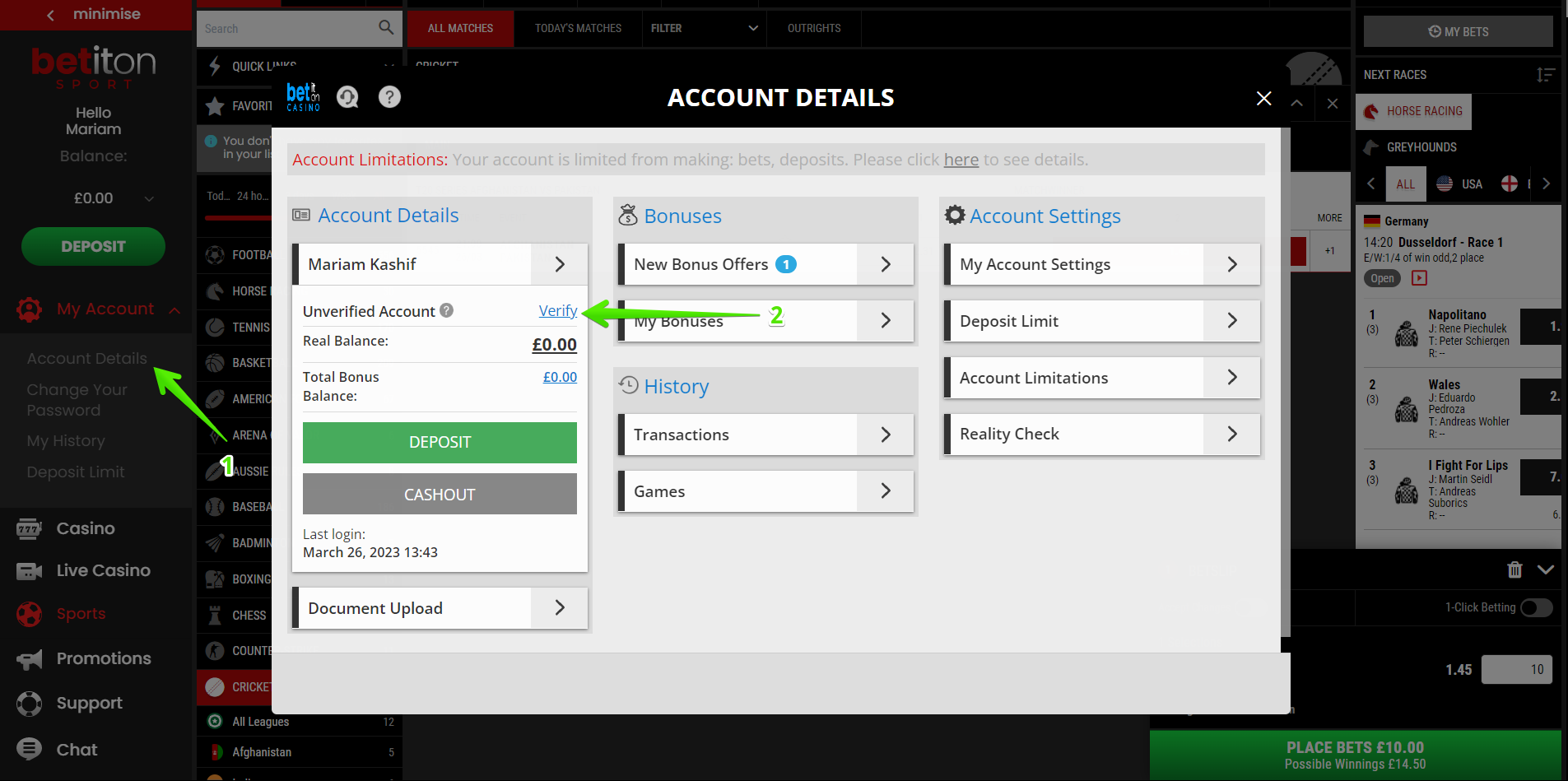The width and height of the screenshot is (1568, 781).
Task: Open Deposit Limit arrow in Account Settings
Action: click(x=1232, y=321)
